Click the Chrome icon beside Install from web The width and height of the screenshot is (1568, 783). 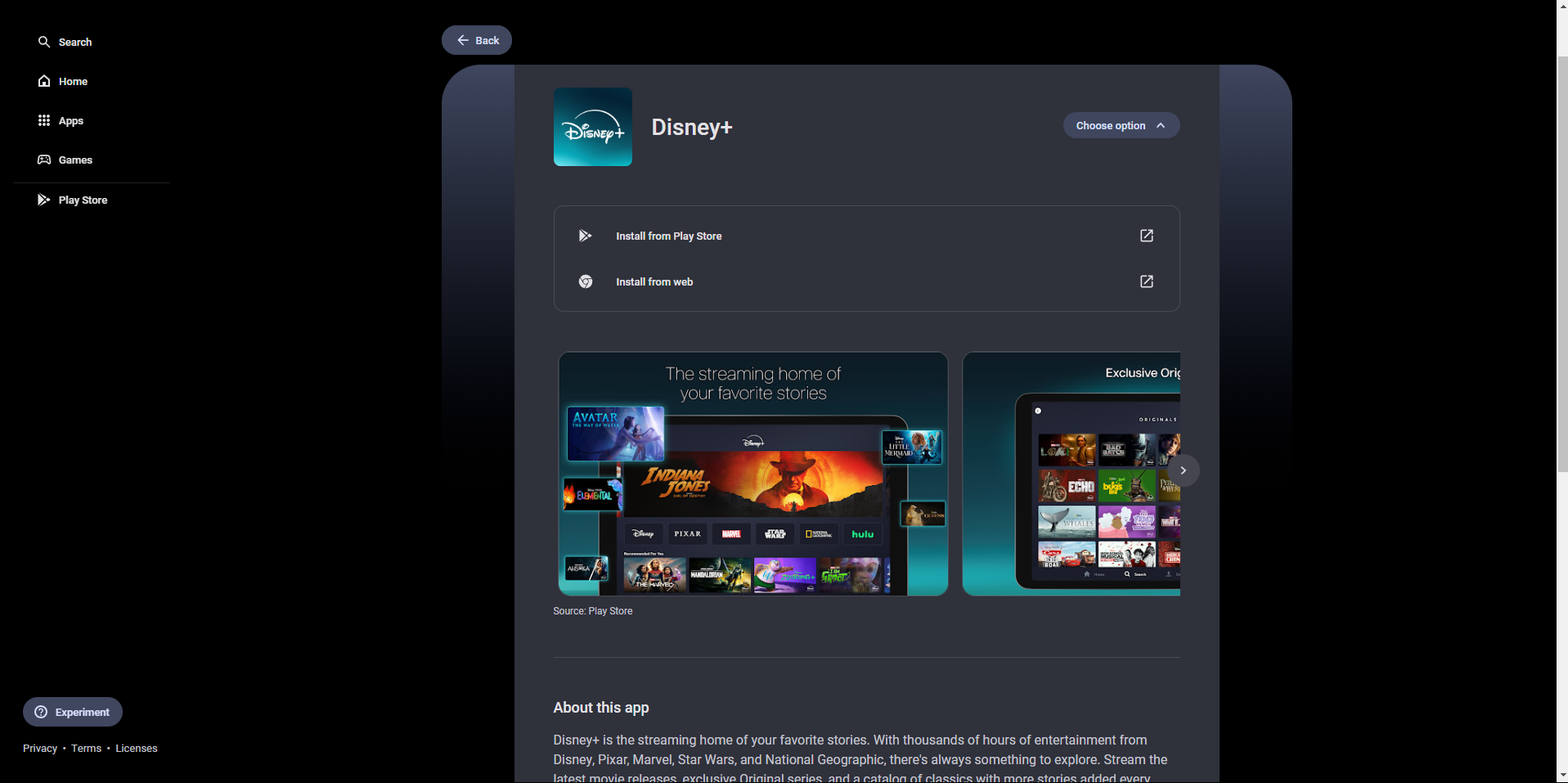586,281
